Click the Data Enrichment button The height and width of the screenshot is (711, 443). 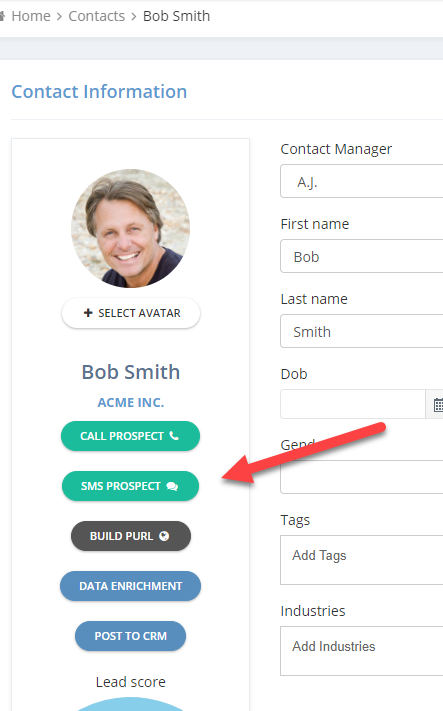[131, 586]
